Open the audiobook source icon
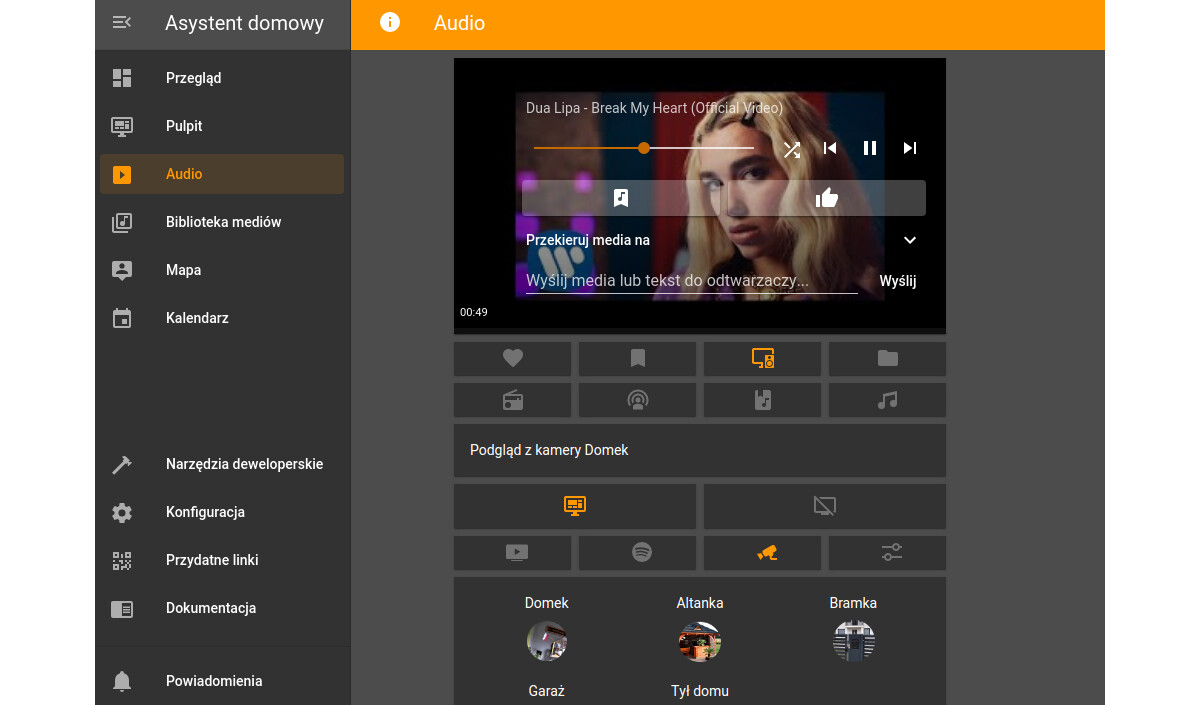The height and width of the screenshot is (705, 1200). tap(763, 400)
